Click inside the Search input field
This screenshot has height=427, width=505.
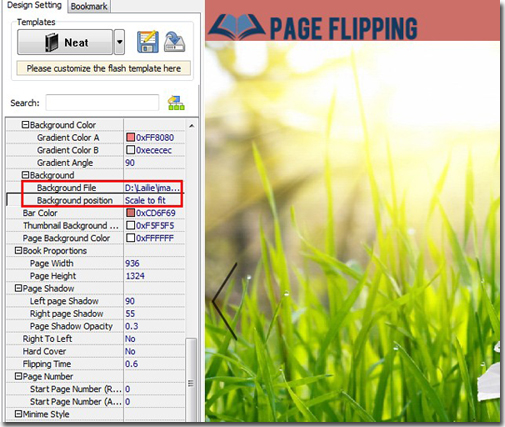[102, 102]
